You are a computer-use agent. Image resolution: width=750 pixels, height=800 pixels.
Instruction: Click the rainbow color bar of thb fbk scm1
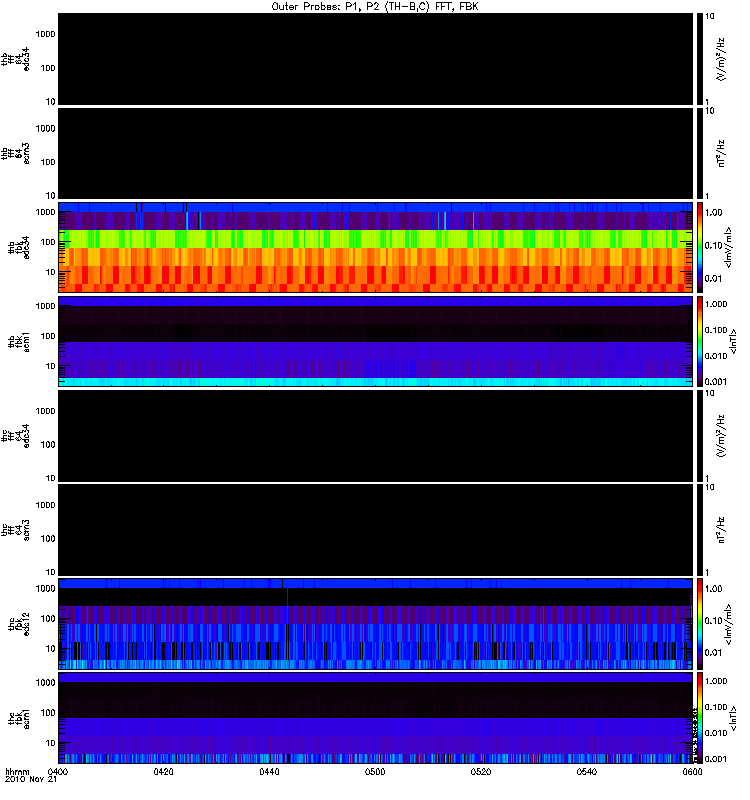(x=699, y=341)
